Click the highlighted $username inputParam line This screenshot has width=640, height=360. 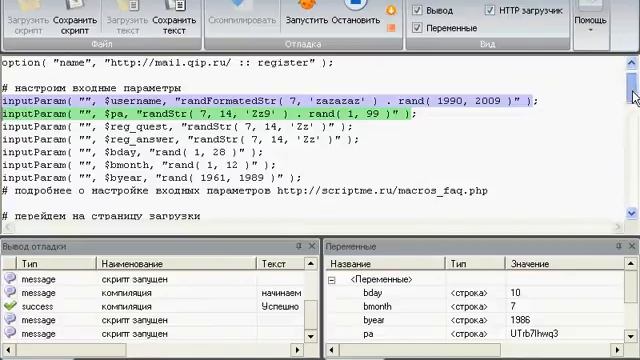(x=270, y=101)
